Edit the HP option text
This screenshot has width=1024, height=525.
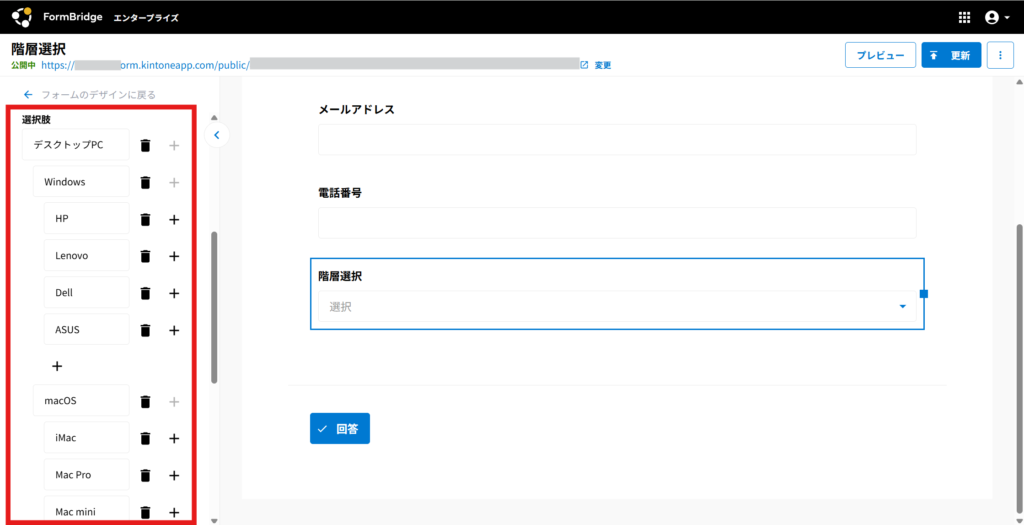coord(87,219)
